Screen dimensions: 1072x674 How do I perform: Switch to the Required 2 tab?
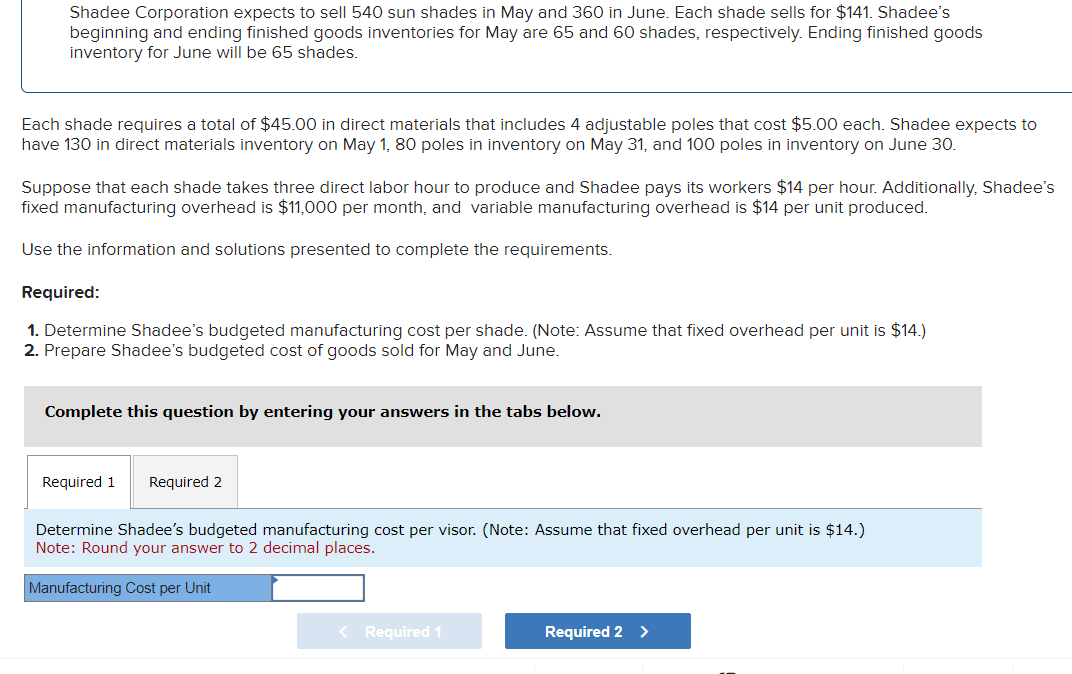[185, 482]
